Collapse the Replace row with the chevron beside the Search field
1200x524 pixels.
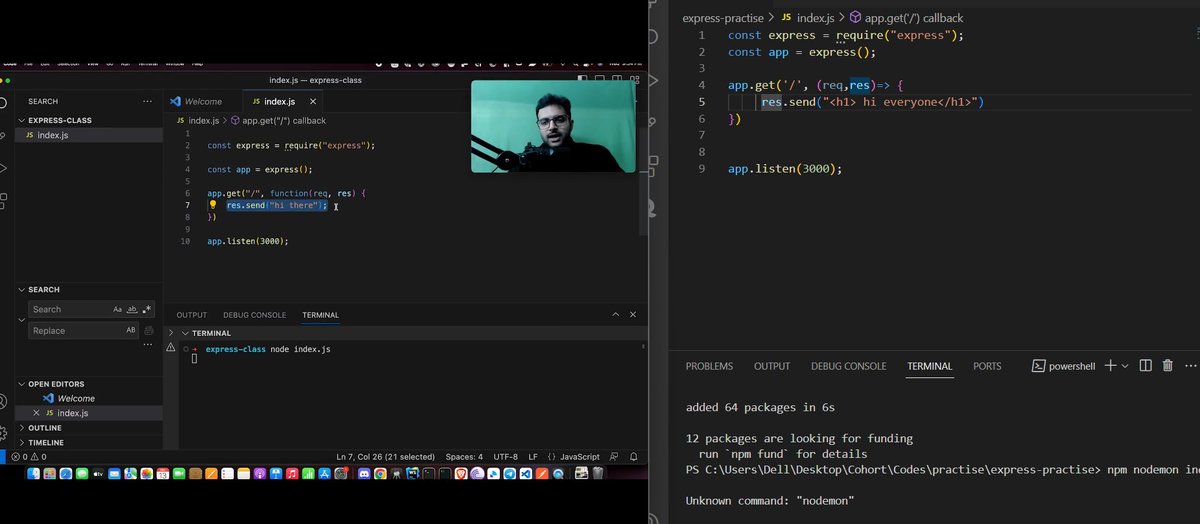(22, 320)
